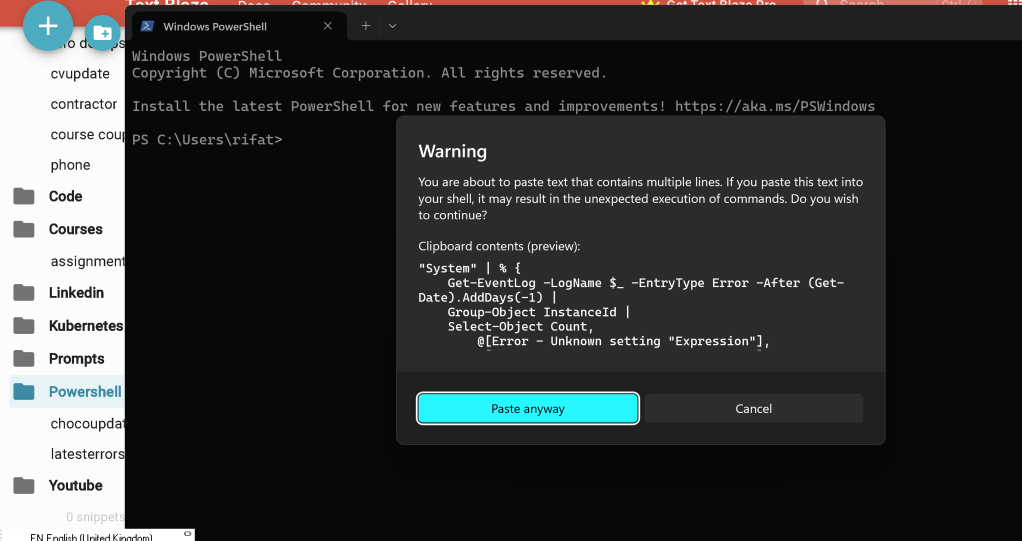
Task: Click the Kubernetes folder icon
Action: [23, 325]
